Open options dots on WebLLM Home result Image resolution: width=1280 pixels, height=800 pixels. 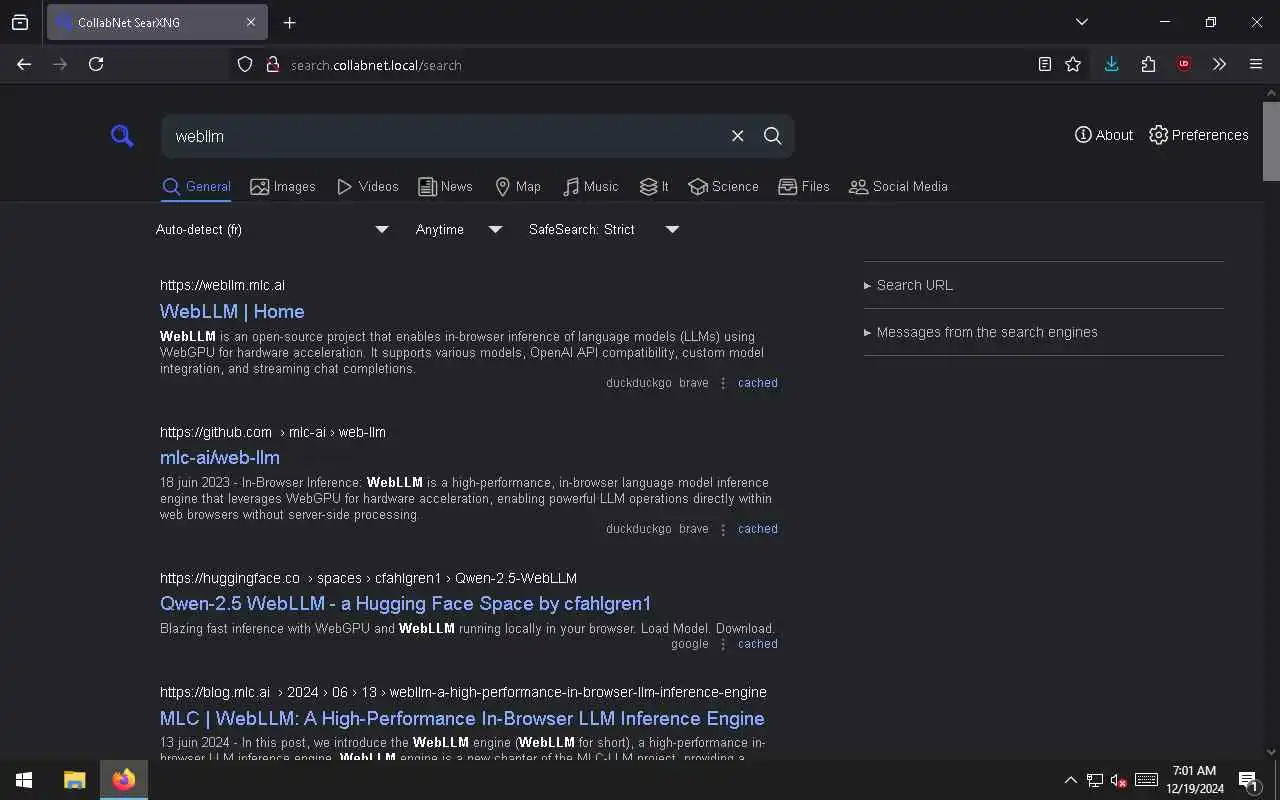point(723,383)
